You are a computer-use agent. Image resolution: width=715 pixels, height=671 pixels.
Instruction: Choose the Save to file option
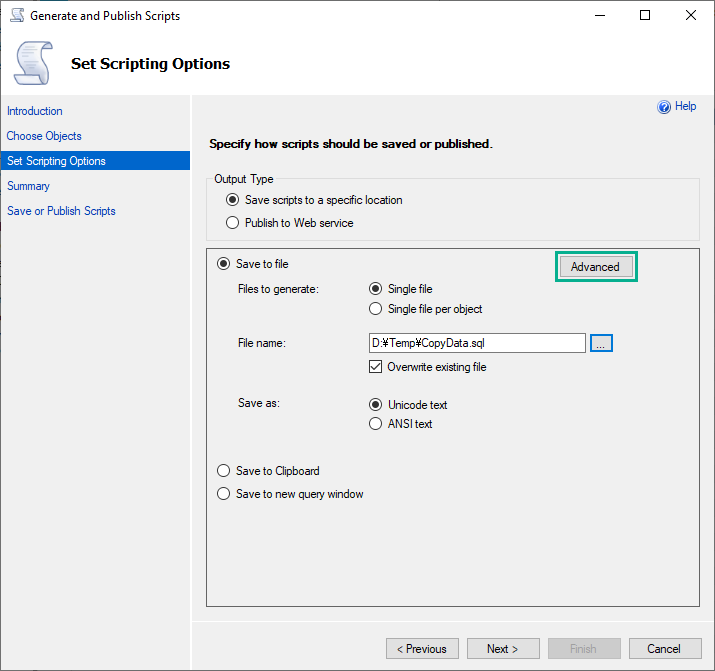tap(224, 264)
